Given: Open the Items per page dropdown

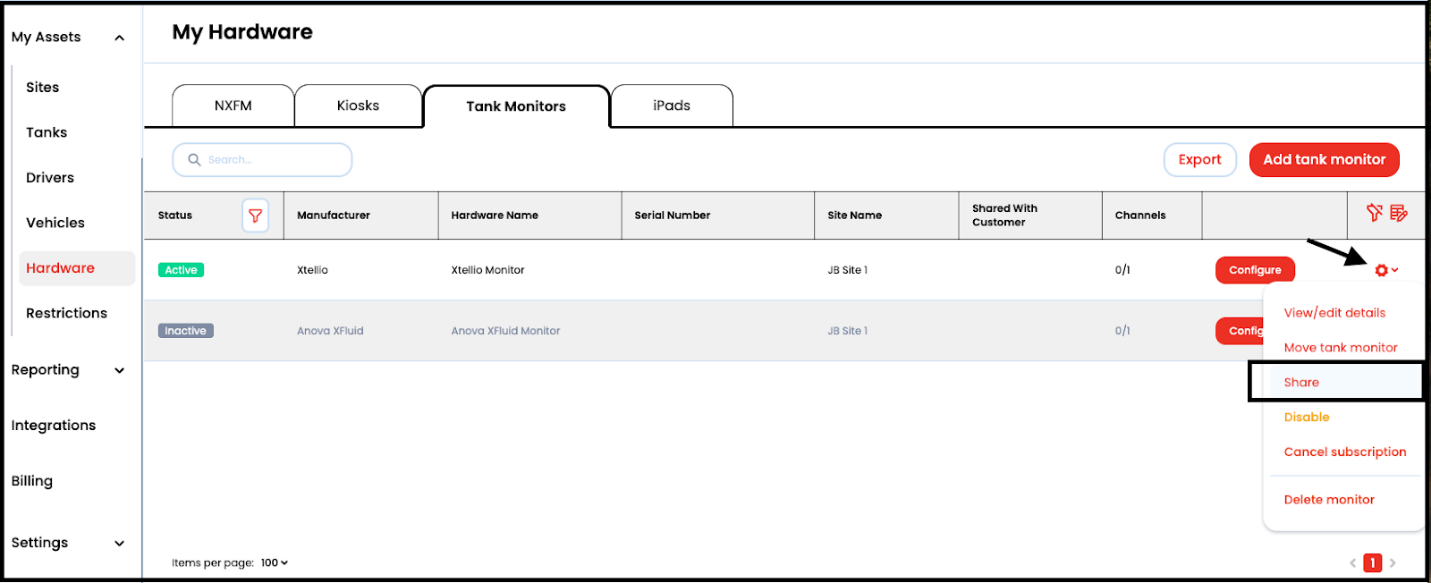Looking at the screenshot, I should tap(274, 563).
